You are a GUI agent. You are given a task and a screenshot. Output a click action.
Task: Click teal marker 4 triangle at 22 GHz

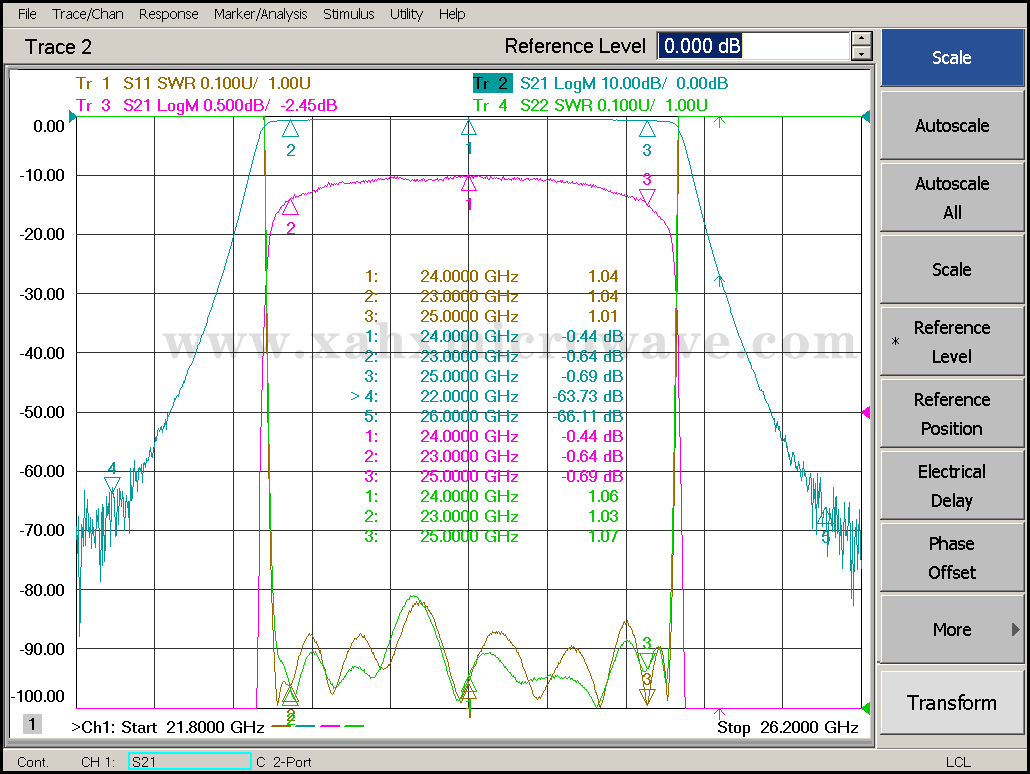point(112,484)
